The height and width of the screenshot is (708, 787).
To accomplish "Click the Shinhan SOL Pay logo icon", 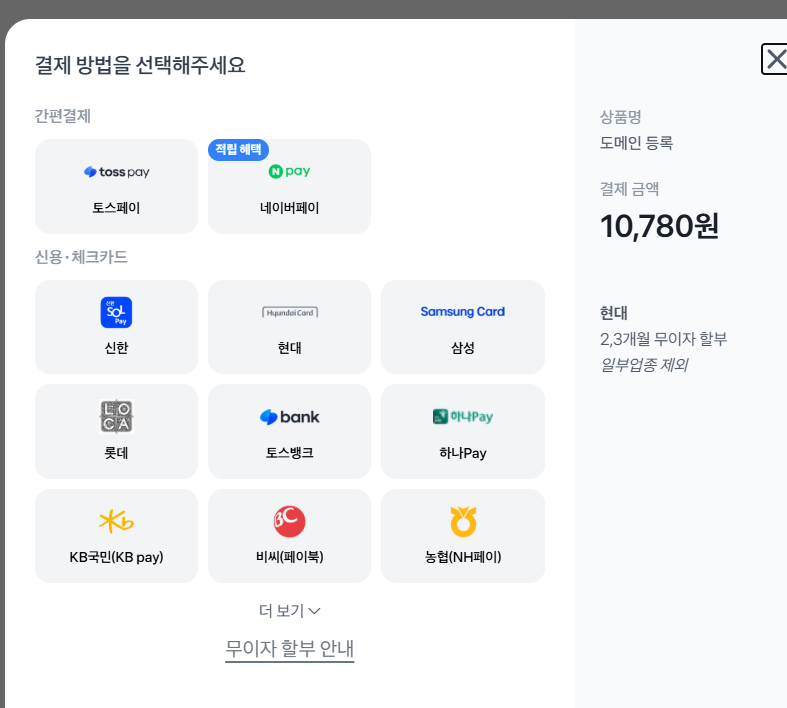I will pos(116,312).
